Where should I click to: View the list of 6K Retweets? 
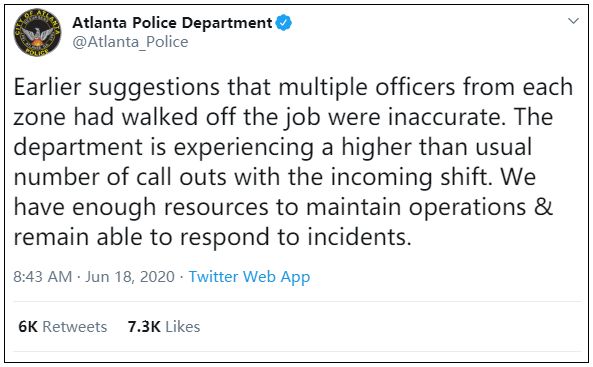(63, 327)
